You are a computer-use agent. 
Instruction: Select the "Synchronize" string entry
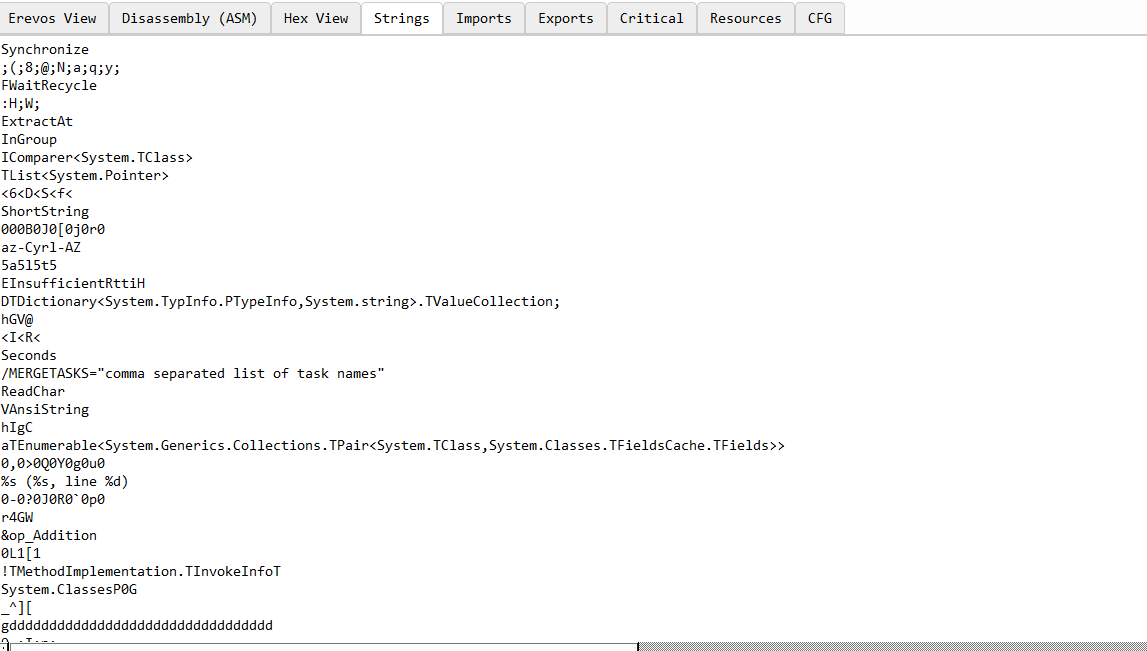click(x=45, y=49)
